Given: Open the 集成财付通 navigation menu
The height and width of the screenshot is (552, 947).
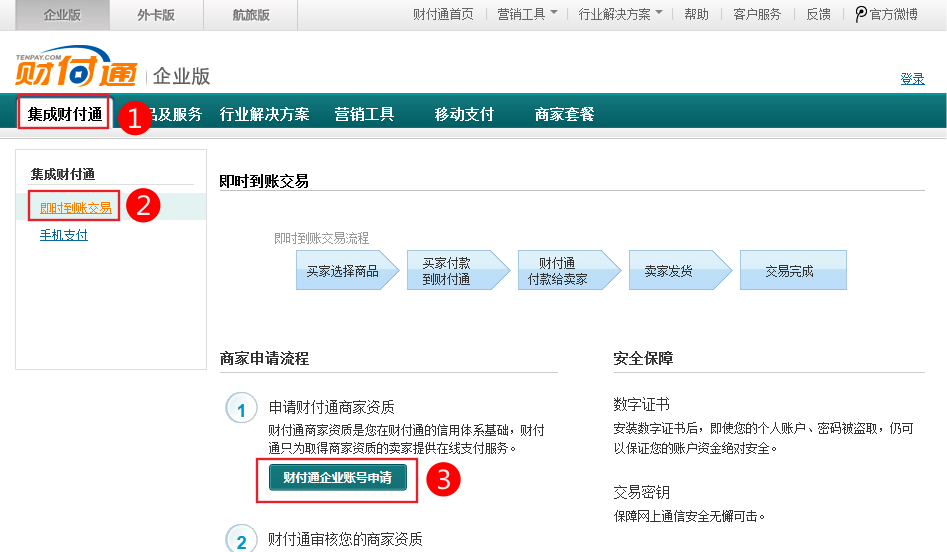Looking at the screenshot, I should coord(65,114).
